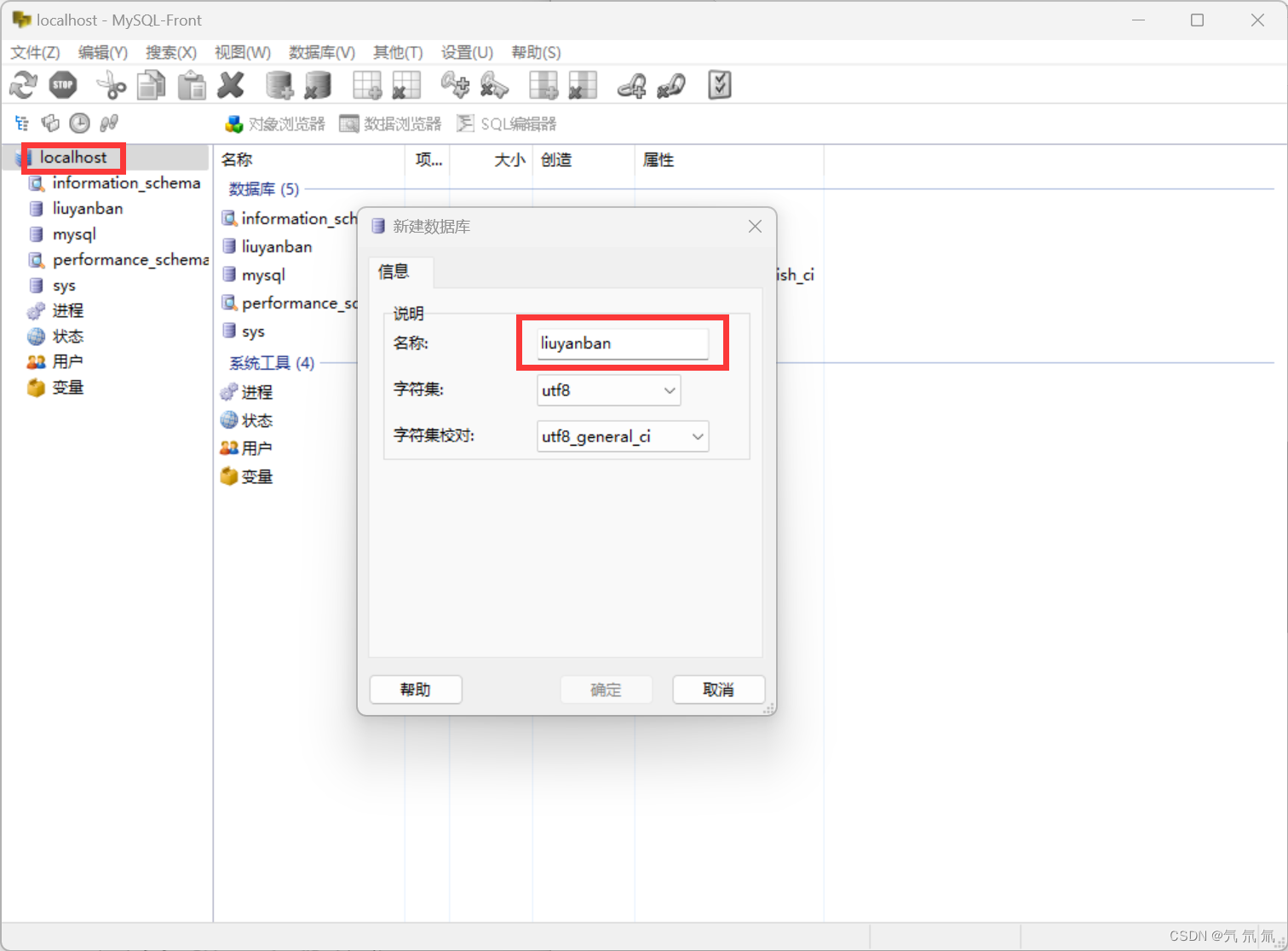Switch to 对象浏览器 object browser view
The image size is (1288, 951).
275,124
